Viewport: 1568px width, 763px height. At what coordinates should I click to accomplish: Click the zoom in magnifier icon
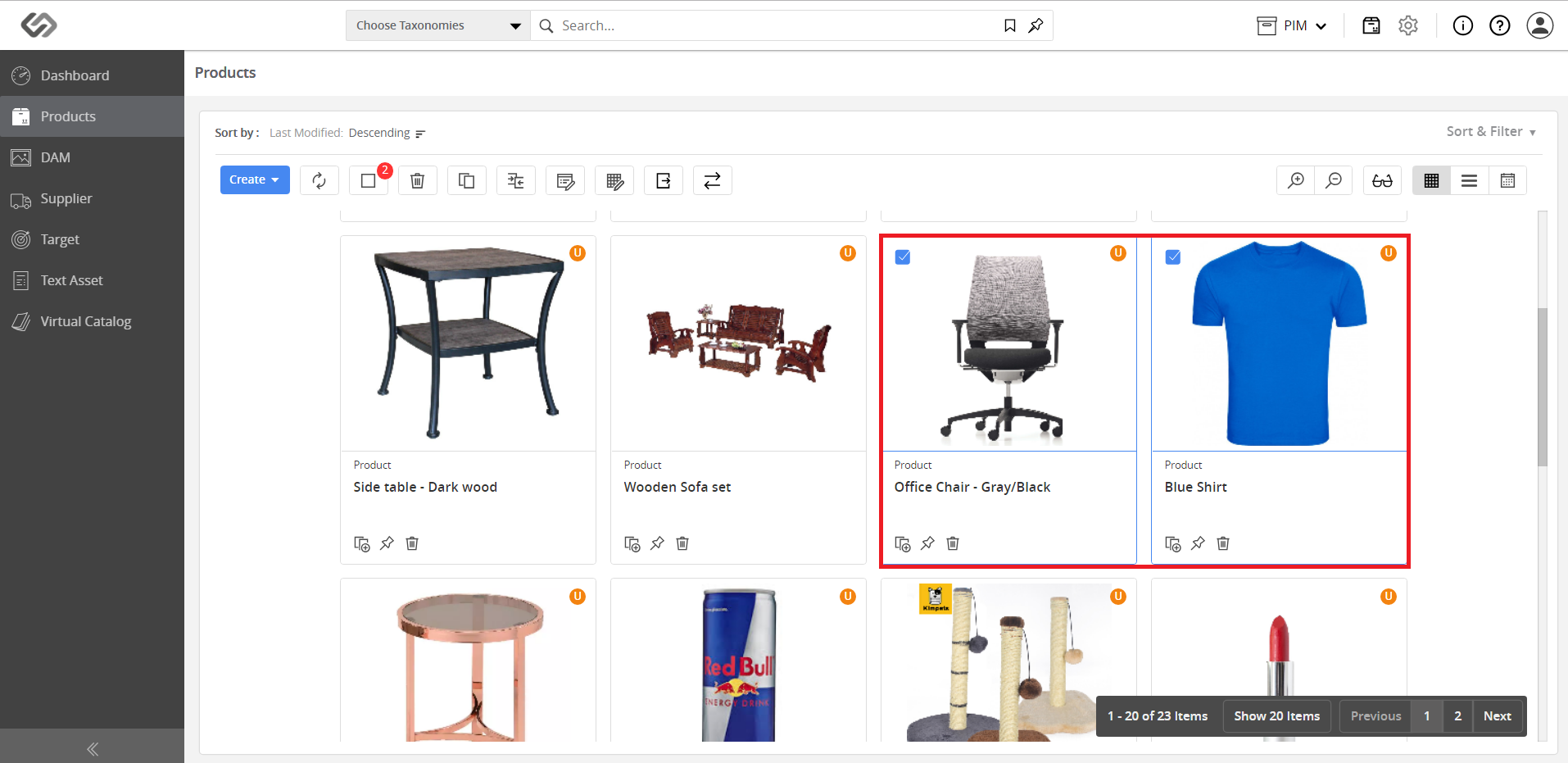(x=1296, y=180)
